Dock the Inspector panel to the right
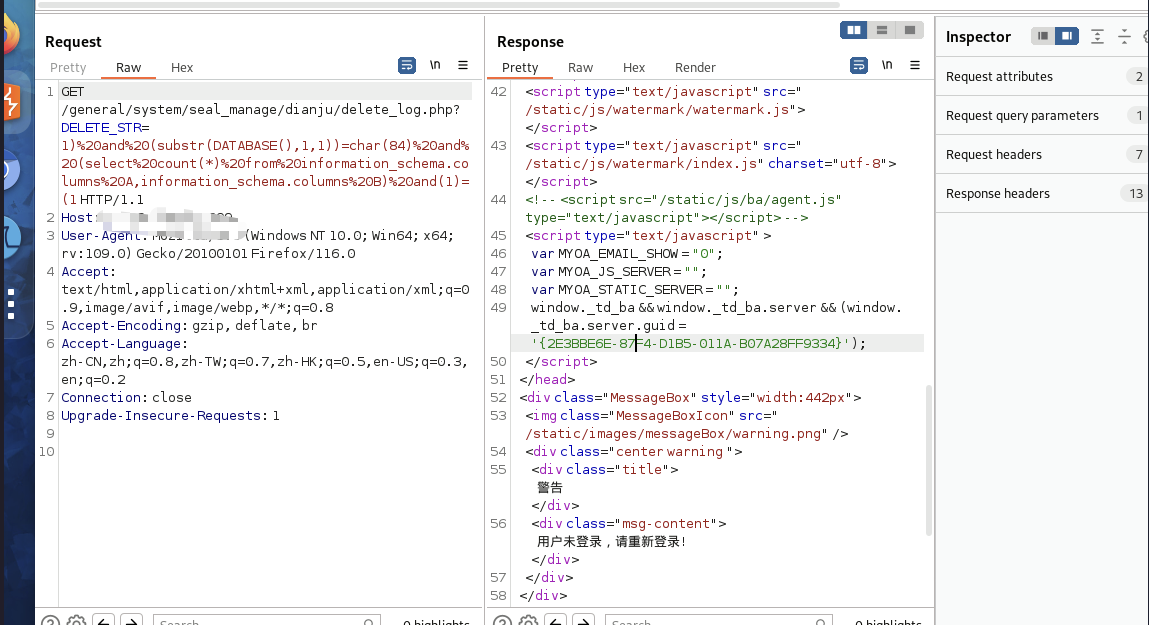Screen dimensions: 1149x625 pos(1067,36)
